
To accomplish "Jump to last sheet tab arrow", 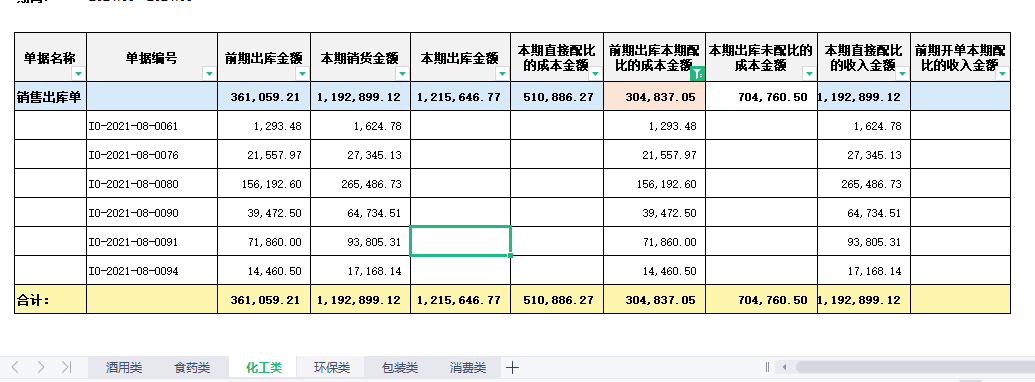I will click(66, 367).
